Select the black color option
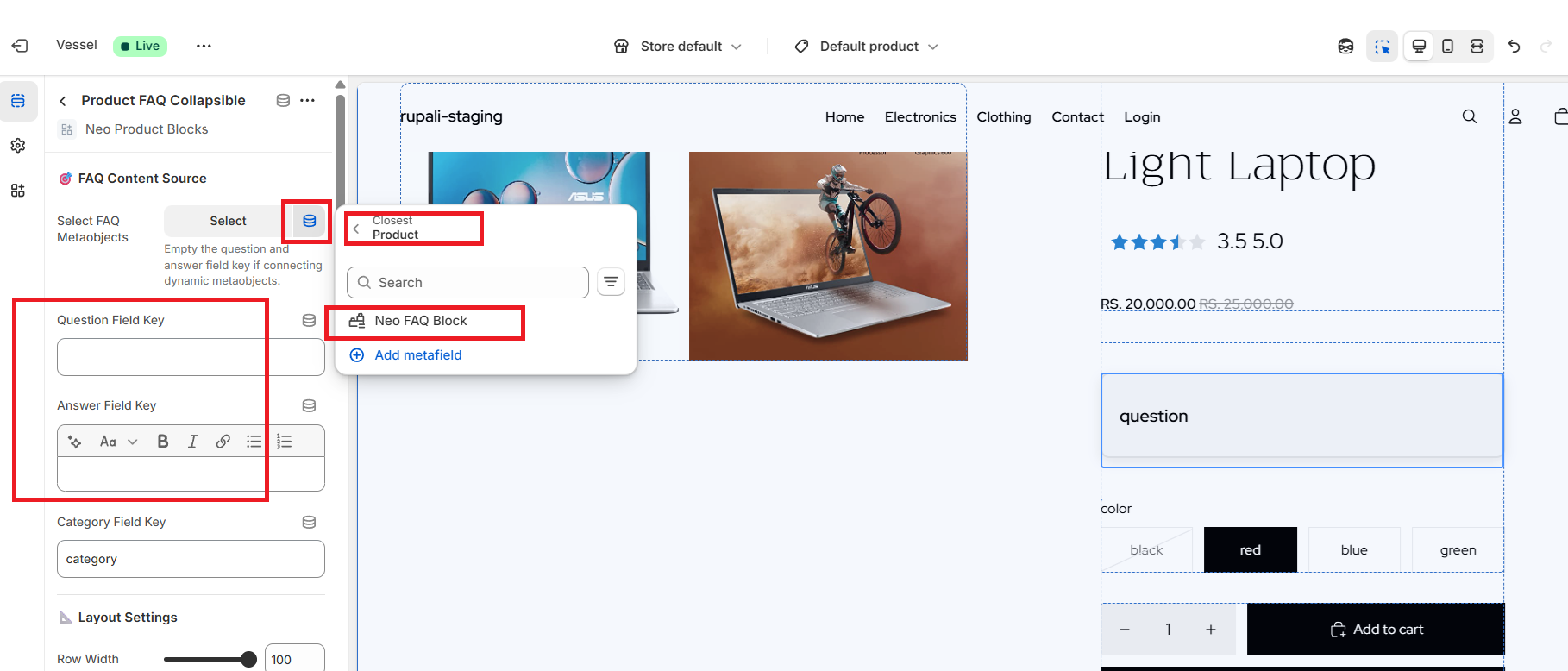The height and width of the screenshot is (671, 1568). (1146, 549)
